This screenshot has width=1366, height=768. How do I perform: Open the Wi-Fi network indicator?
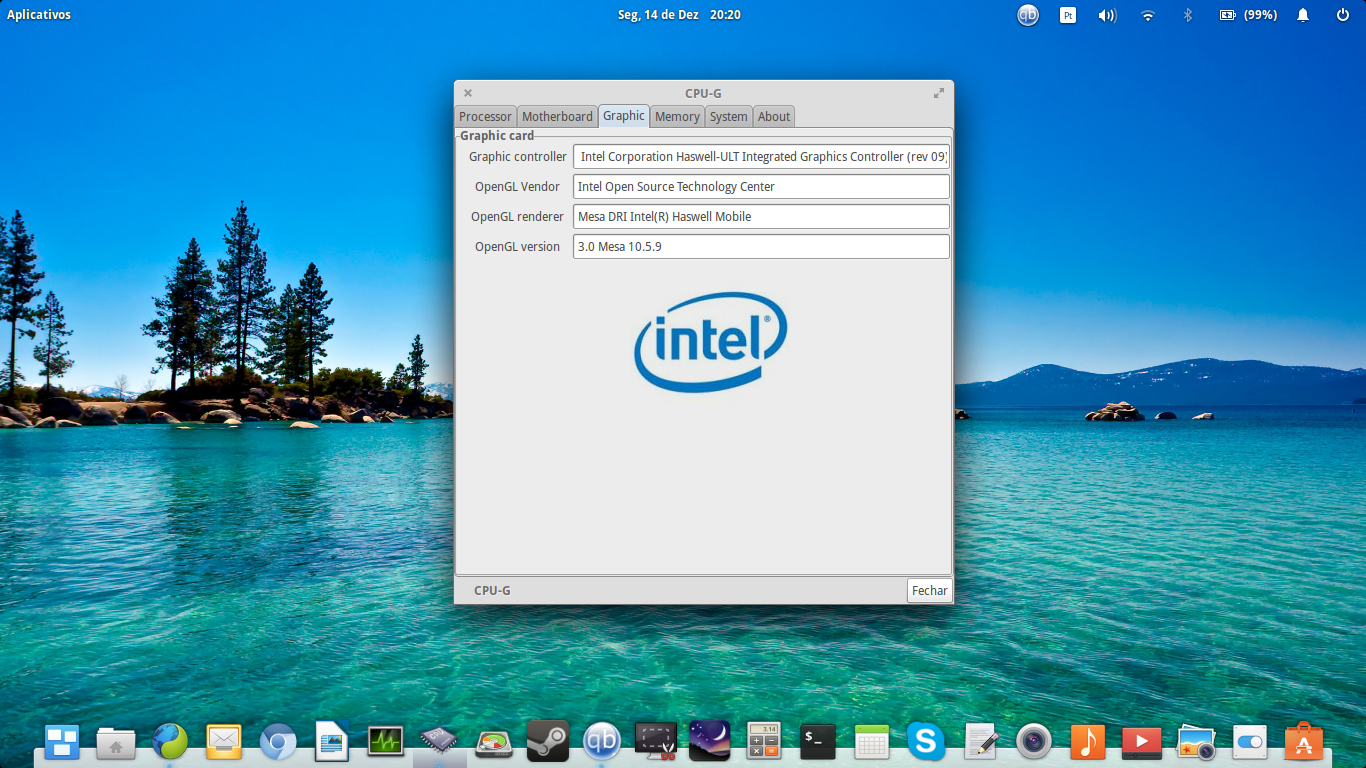point(1148,15)
